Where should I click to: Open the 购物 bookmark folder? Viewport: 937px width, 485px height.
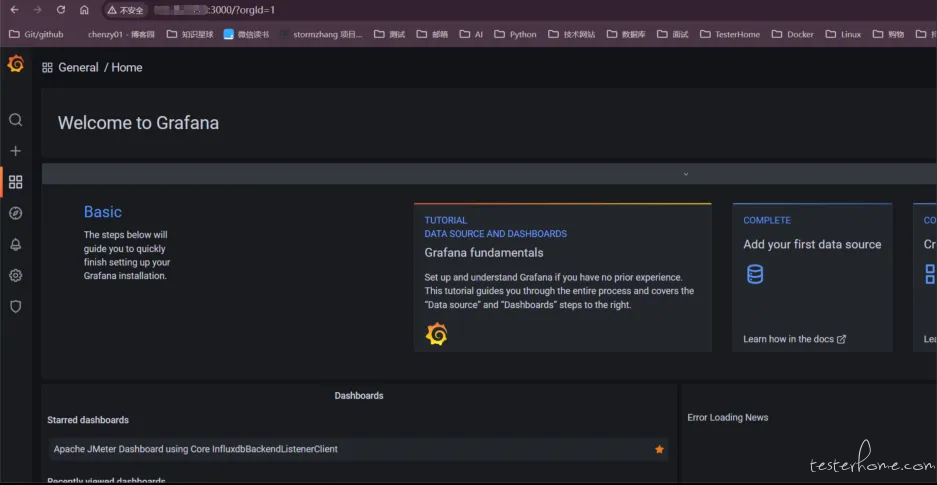pos(889,34)
